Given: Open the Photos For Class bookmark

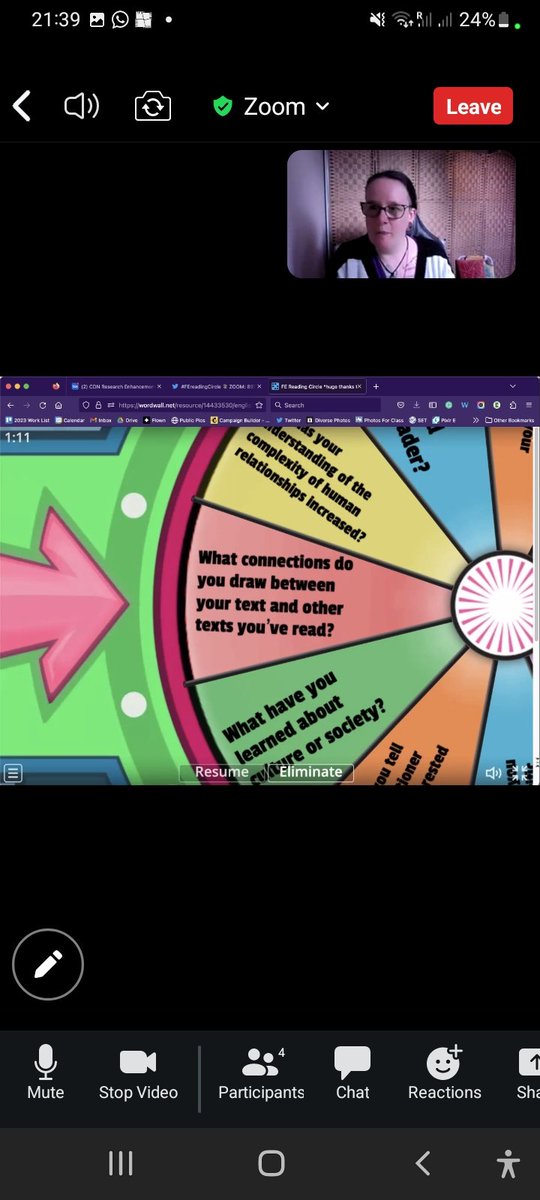Looking at the screenshot, I should point(382,421).
